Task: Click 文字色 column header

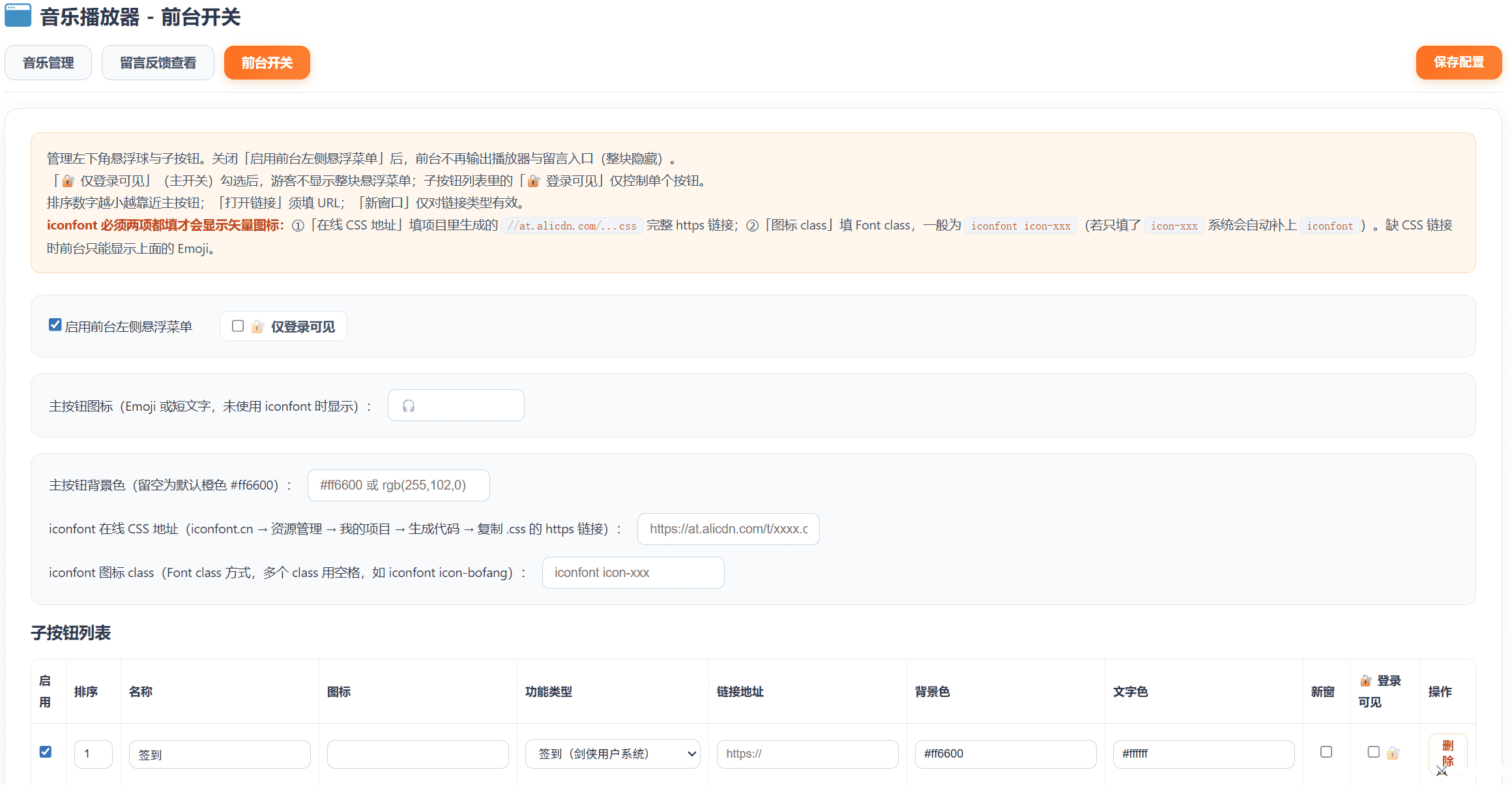Action: 1131,692
